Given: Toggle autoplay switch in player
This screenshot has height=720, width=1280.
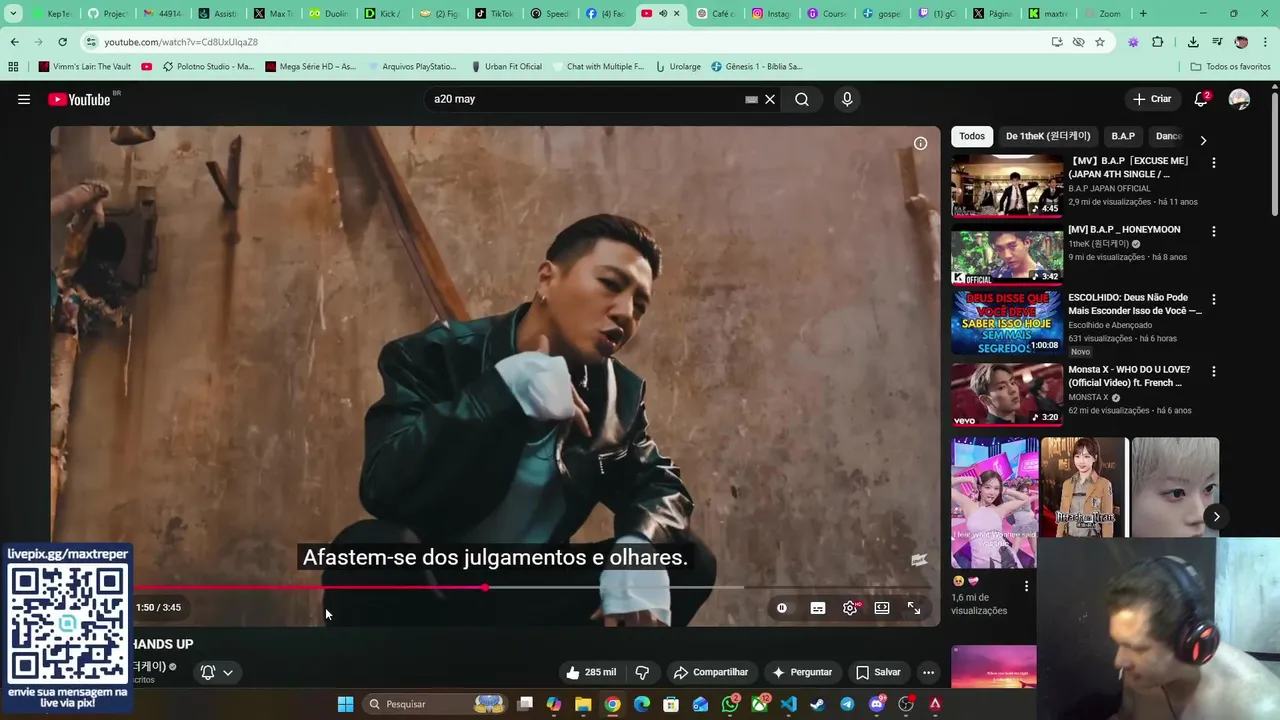Looking at the screenshot, I should pyautogui.click(x=782, y=608).
